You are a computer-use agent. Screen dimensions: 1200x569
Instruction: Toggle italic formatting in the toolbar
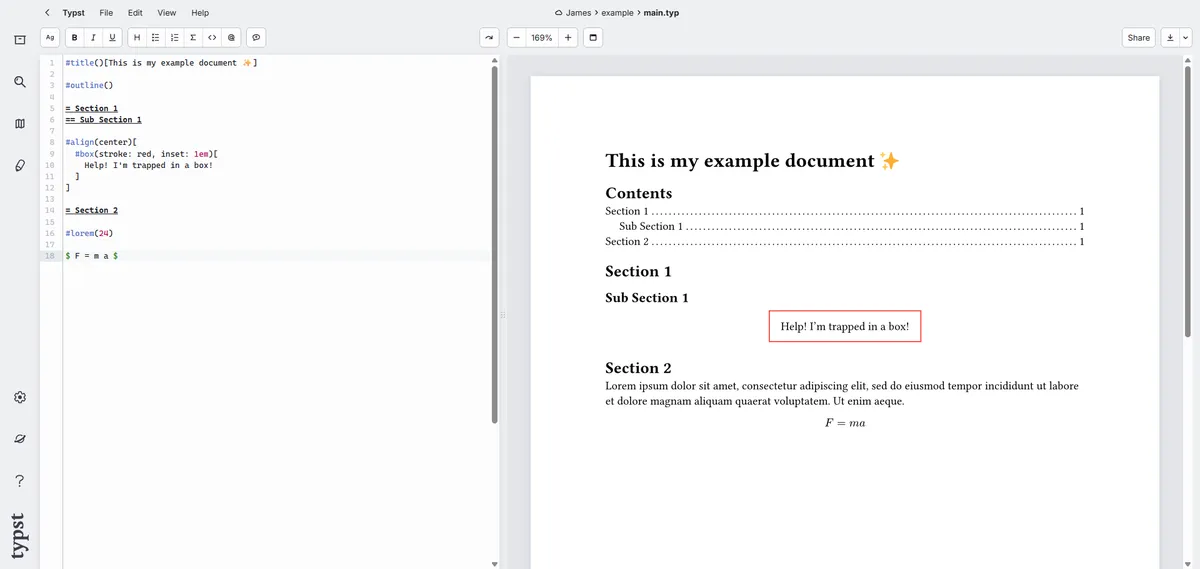[x=93, y=38]
